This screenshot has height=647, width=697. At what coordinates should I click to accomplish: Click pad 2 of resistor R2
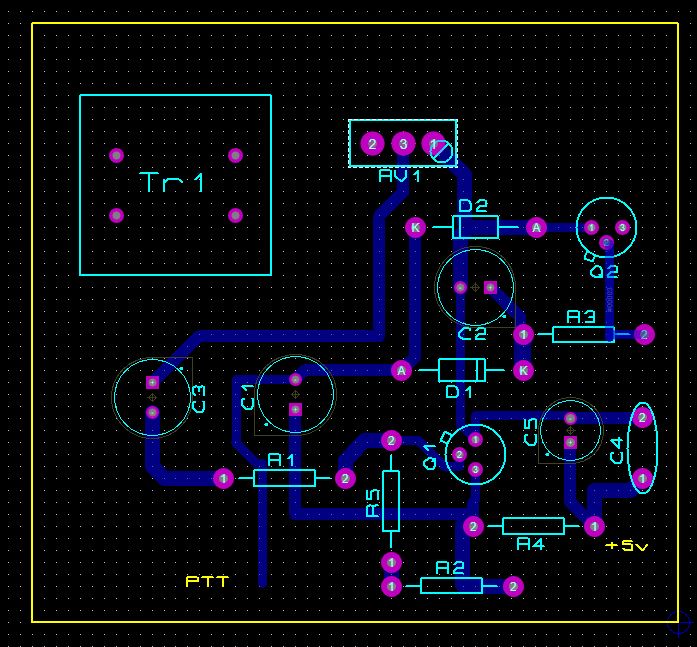coord(513,587)
